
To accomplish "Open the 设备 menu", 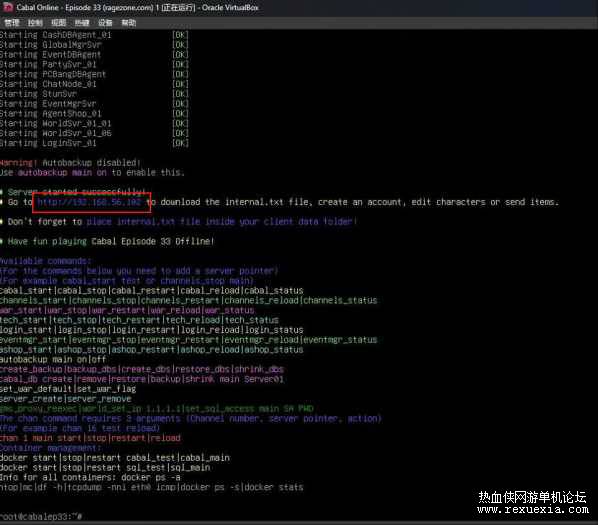I will [105, 23].
